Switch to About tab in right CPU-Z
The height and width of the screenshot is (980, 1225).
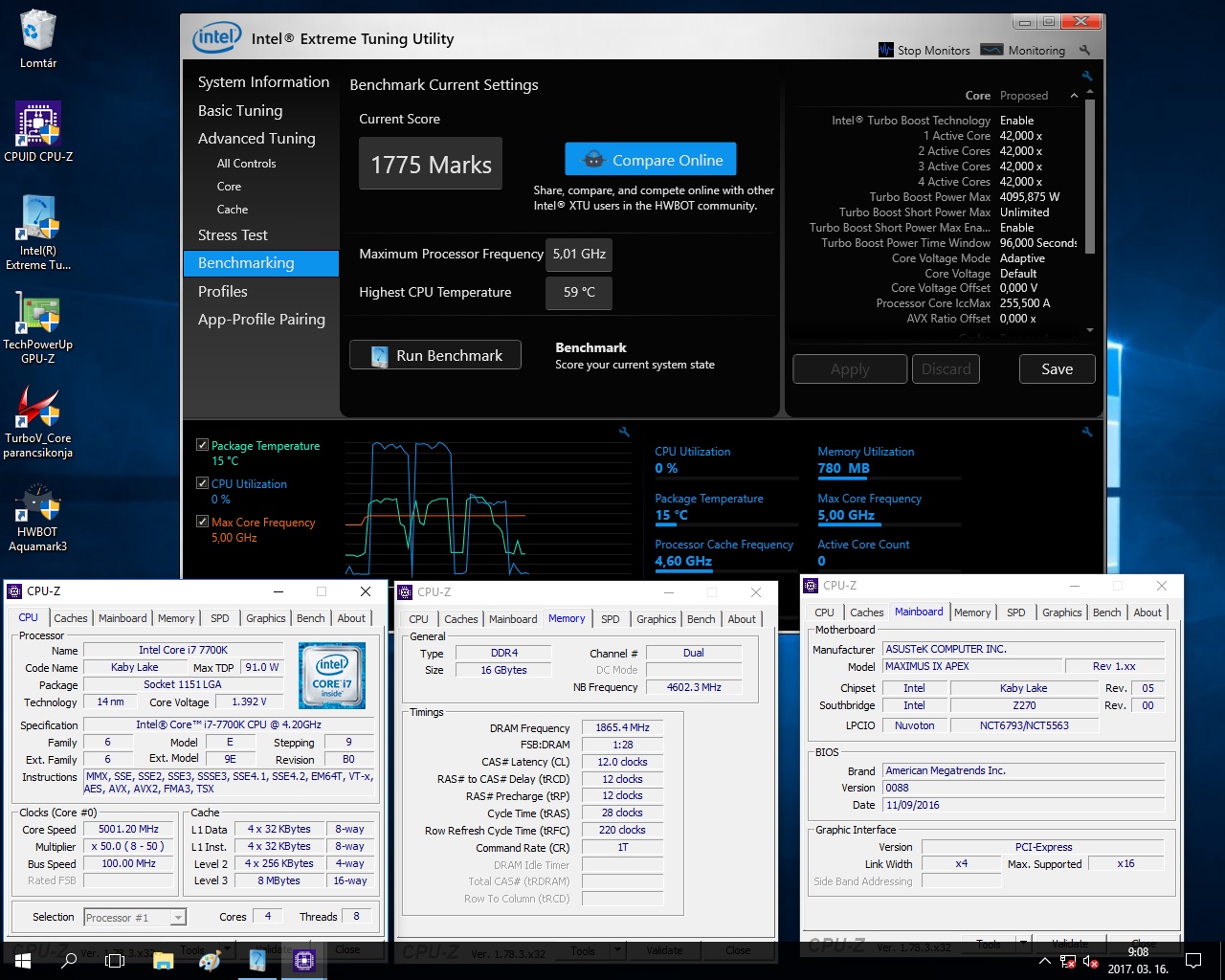point(1147,612)
